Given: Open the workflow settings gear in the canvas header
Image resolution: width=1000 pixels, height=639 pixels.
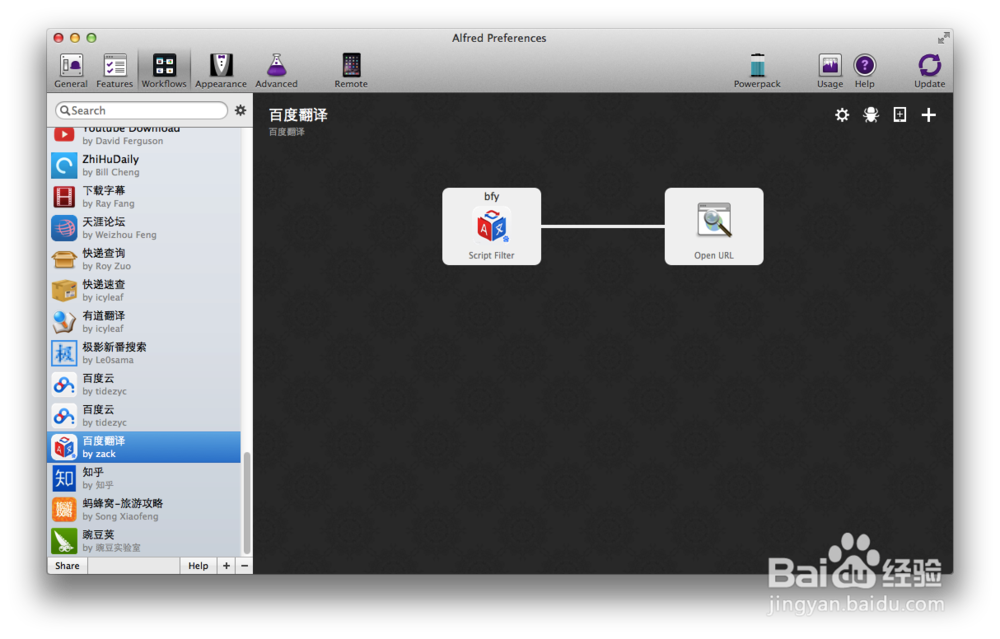Looking at the screenshot, I should click(842, 115).
